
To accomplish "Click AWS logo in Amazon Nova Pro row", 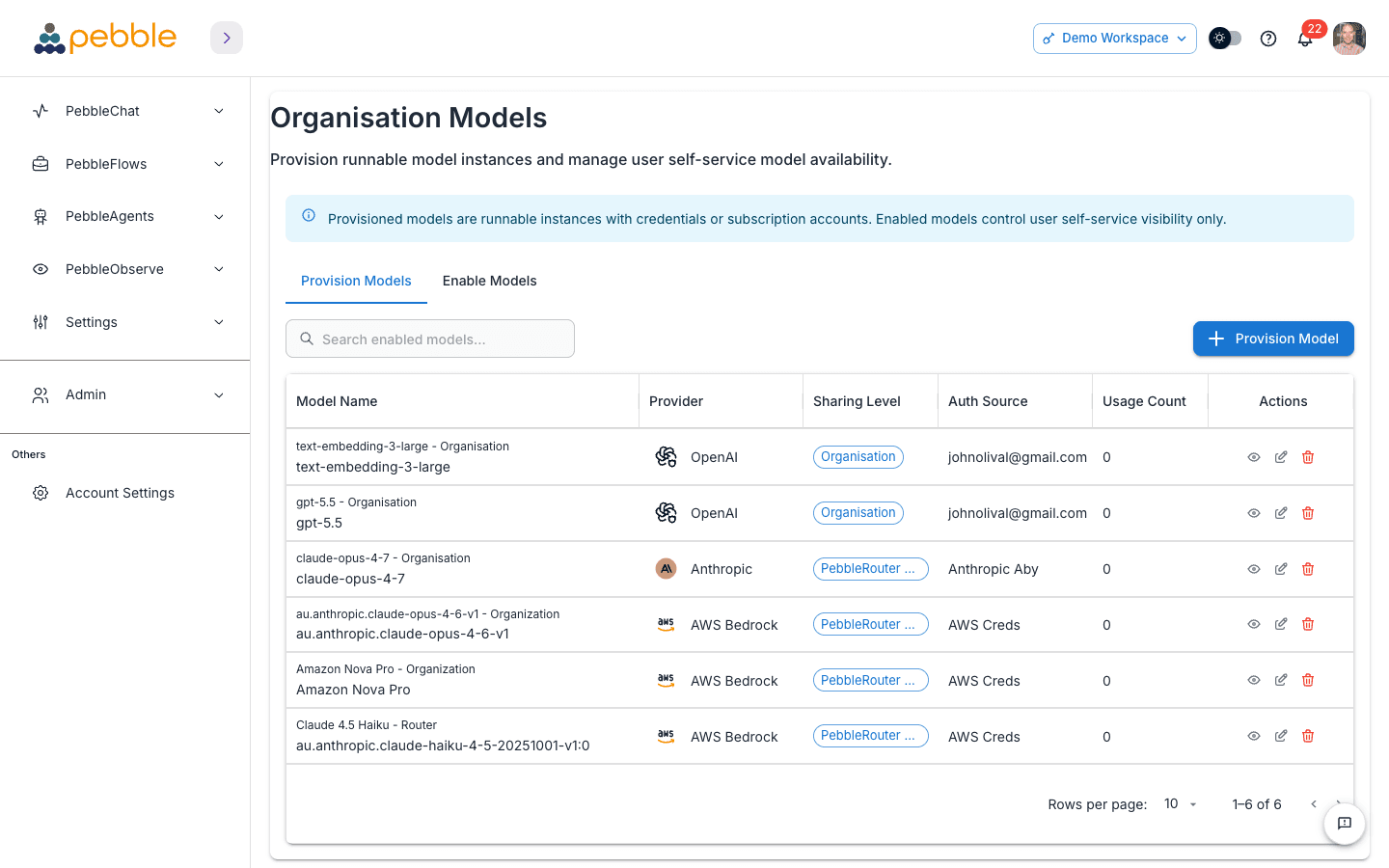I will click(666, 680).
